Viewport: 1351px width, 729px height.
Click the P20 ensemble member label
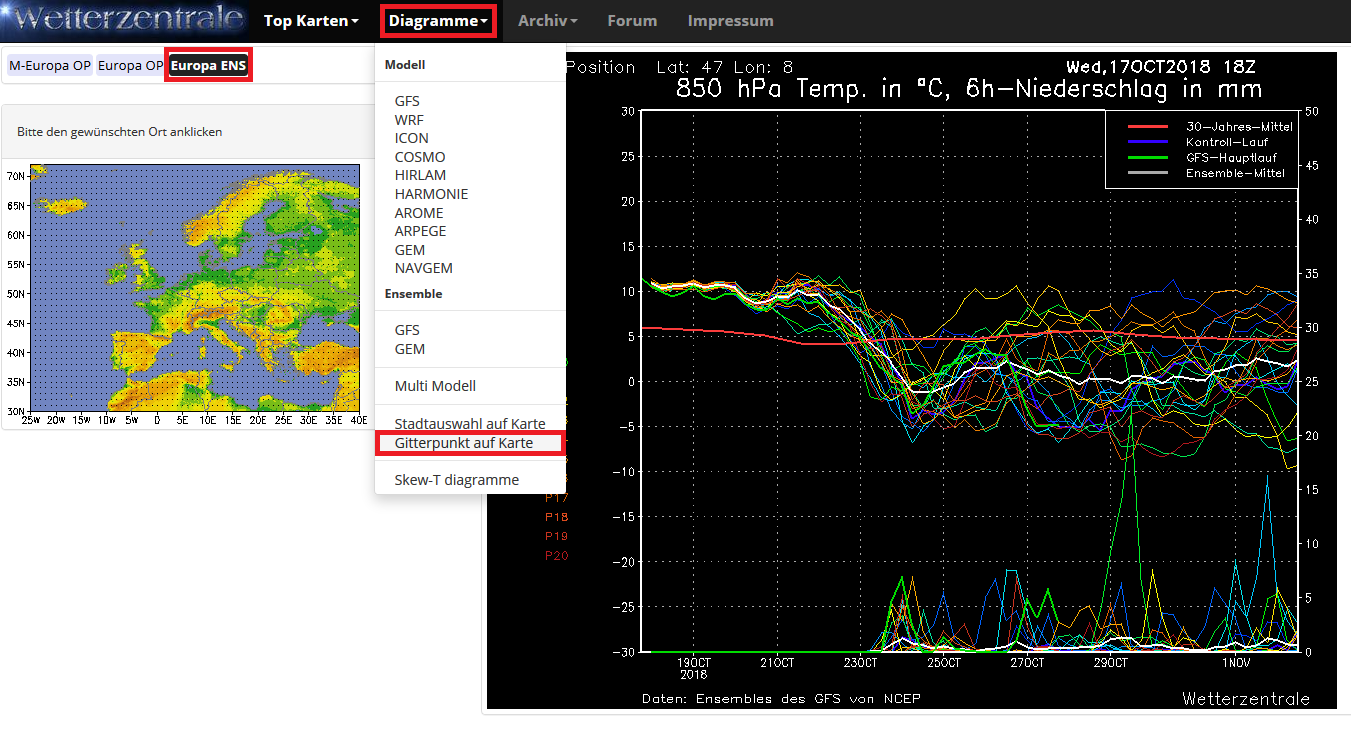click(x=557, y=555)
